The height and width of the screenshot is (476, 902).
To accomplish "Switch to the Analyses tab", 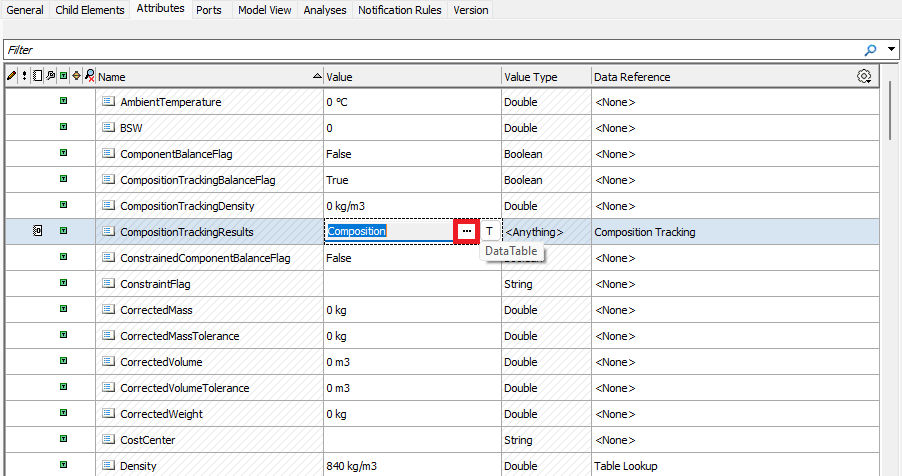I will 325,10.
